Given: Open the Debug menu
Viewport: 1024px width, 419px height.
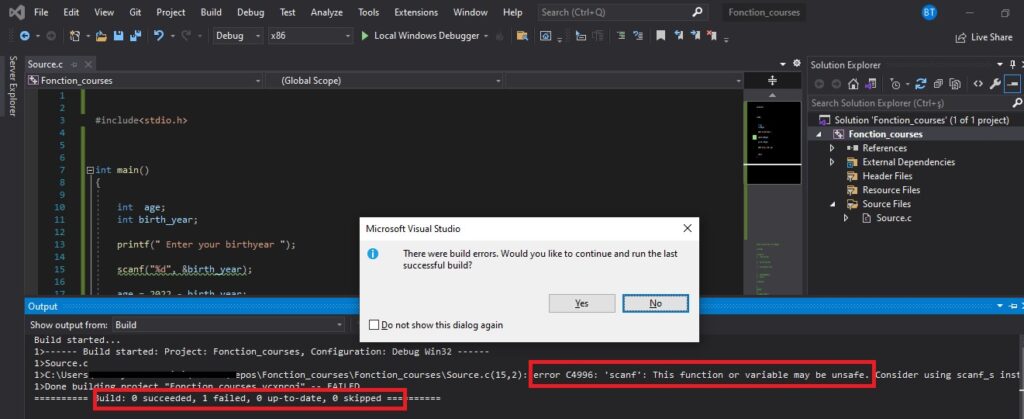Looking at the screenshot, I should coord(251,12).
